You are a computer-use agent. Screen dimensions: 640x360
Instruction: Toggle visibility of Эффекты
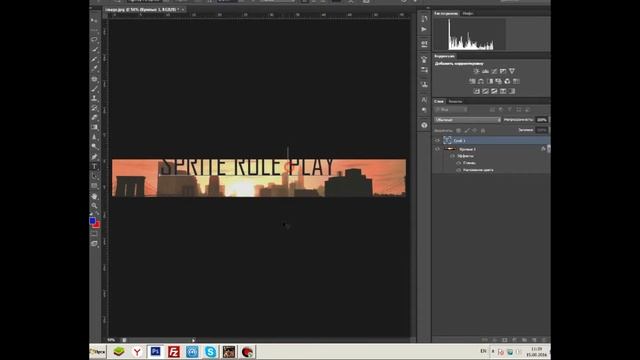click(452, 156)
